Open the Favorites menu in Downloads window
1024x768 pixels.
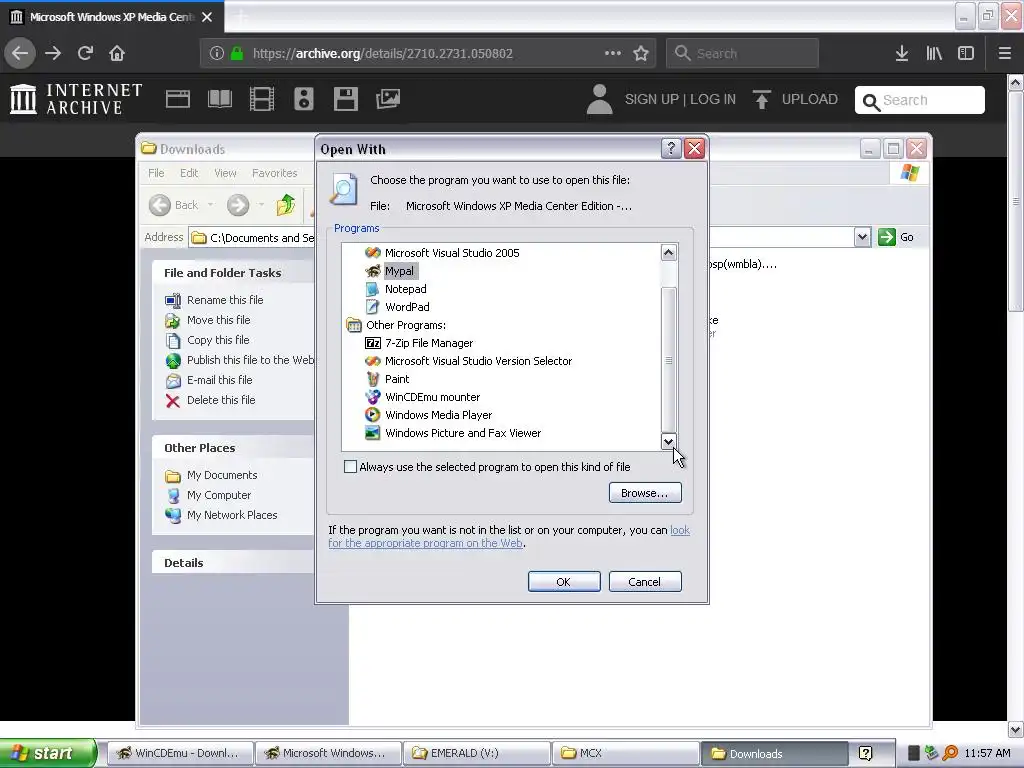pos(274,173)
